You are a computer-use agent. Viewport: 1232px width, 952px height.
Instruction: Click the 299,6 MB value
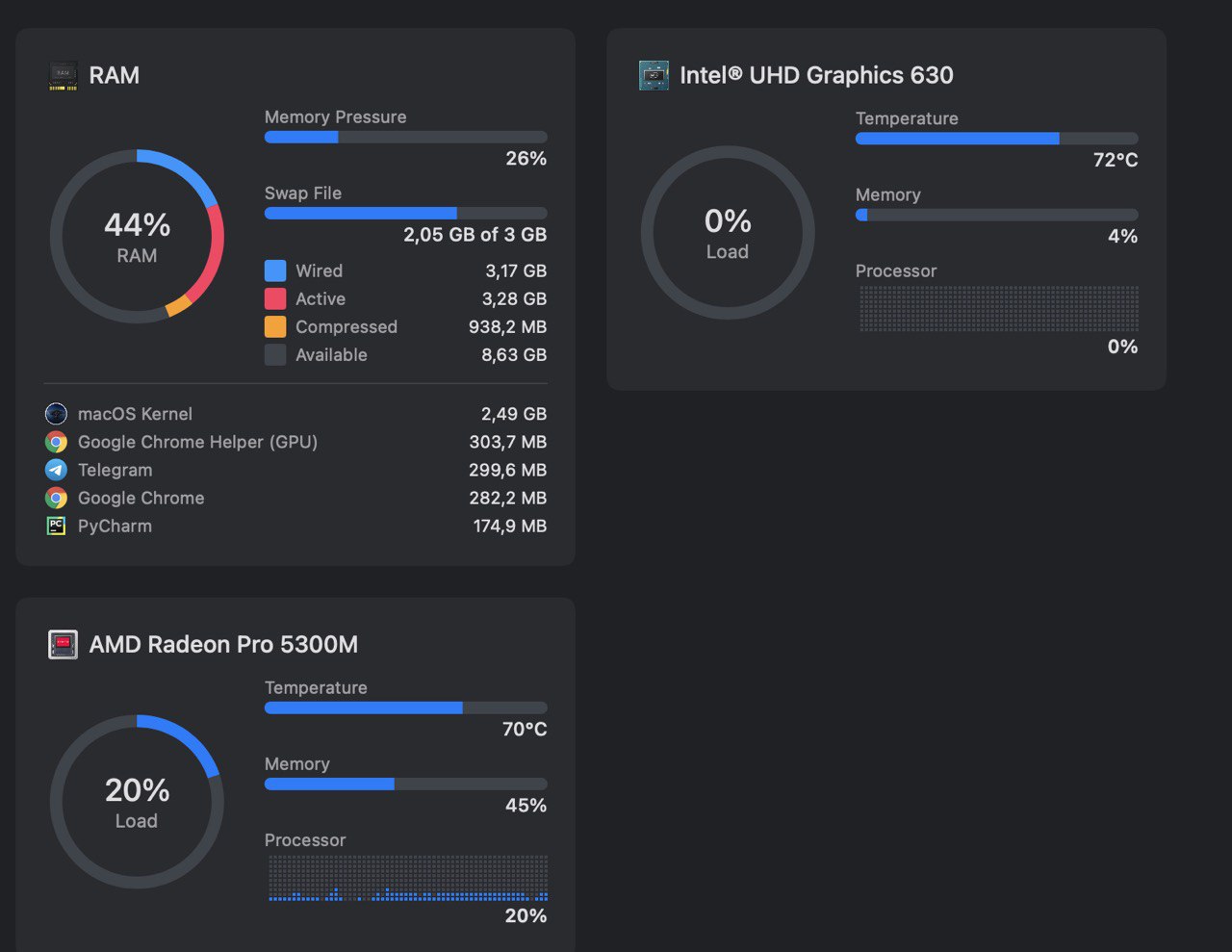pyautogui.click(x=508, y=470)
